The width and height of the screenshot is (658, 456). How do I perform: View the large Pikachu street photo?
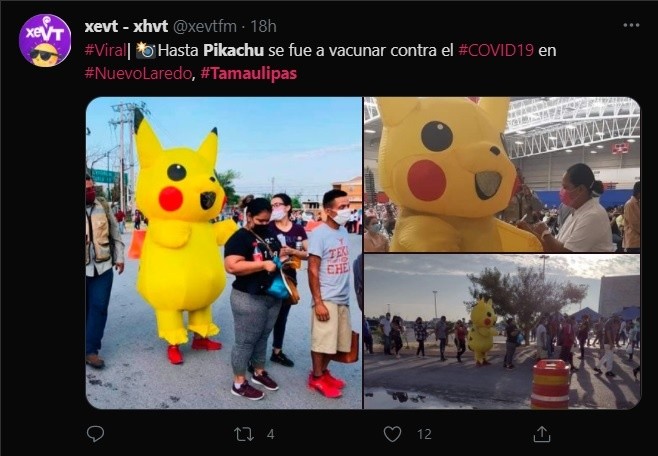[224, 253]
